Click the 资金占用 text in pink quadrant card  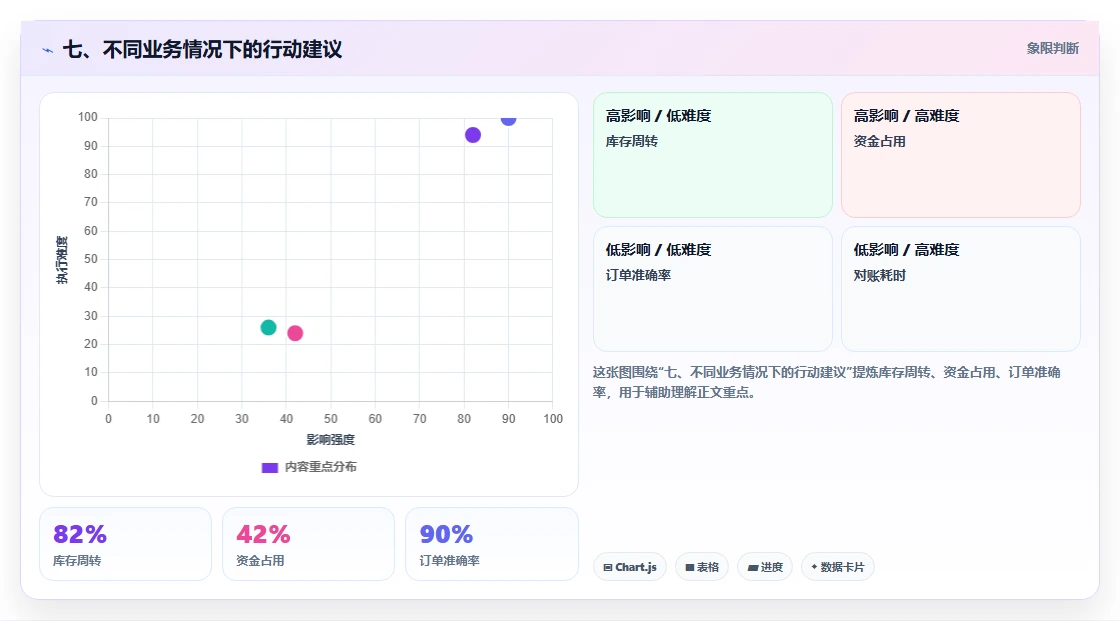879,141
